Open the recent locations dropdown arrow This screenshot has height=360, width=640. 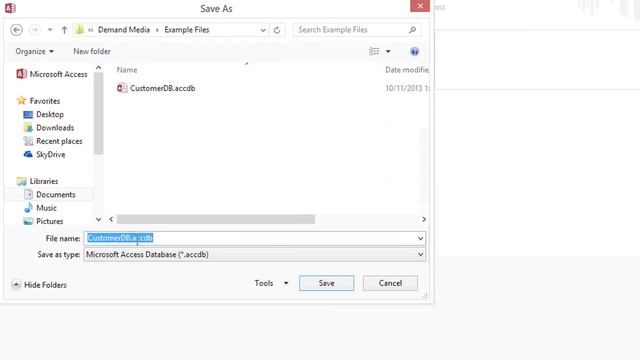point(50,30)
